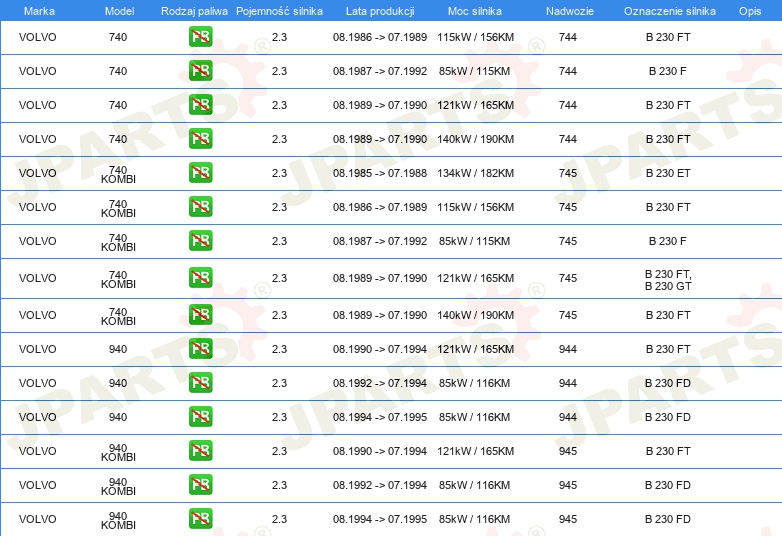Image resolution: width=782 pixels, height=536 pixels.
Task: Select VOLVO in the B 230 ET row
Action: [x=37, y=173]
